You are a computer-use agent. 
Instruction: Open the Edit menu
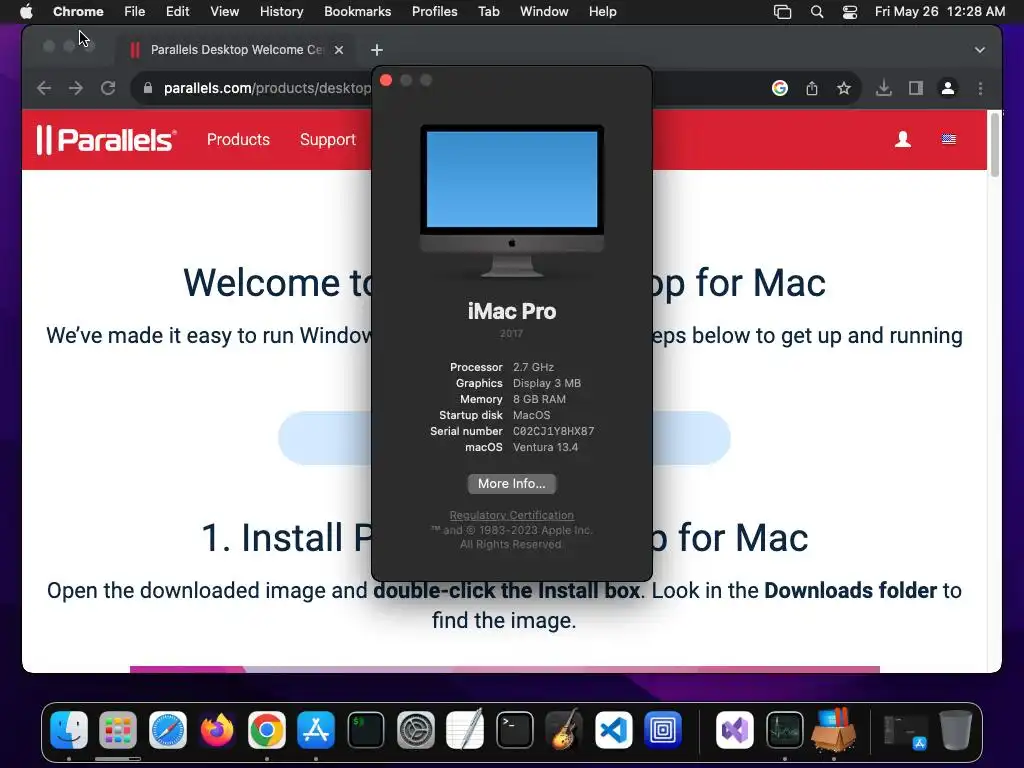tap(177, 11)
